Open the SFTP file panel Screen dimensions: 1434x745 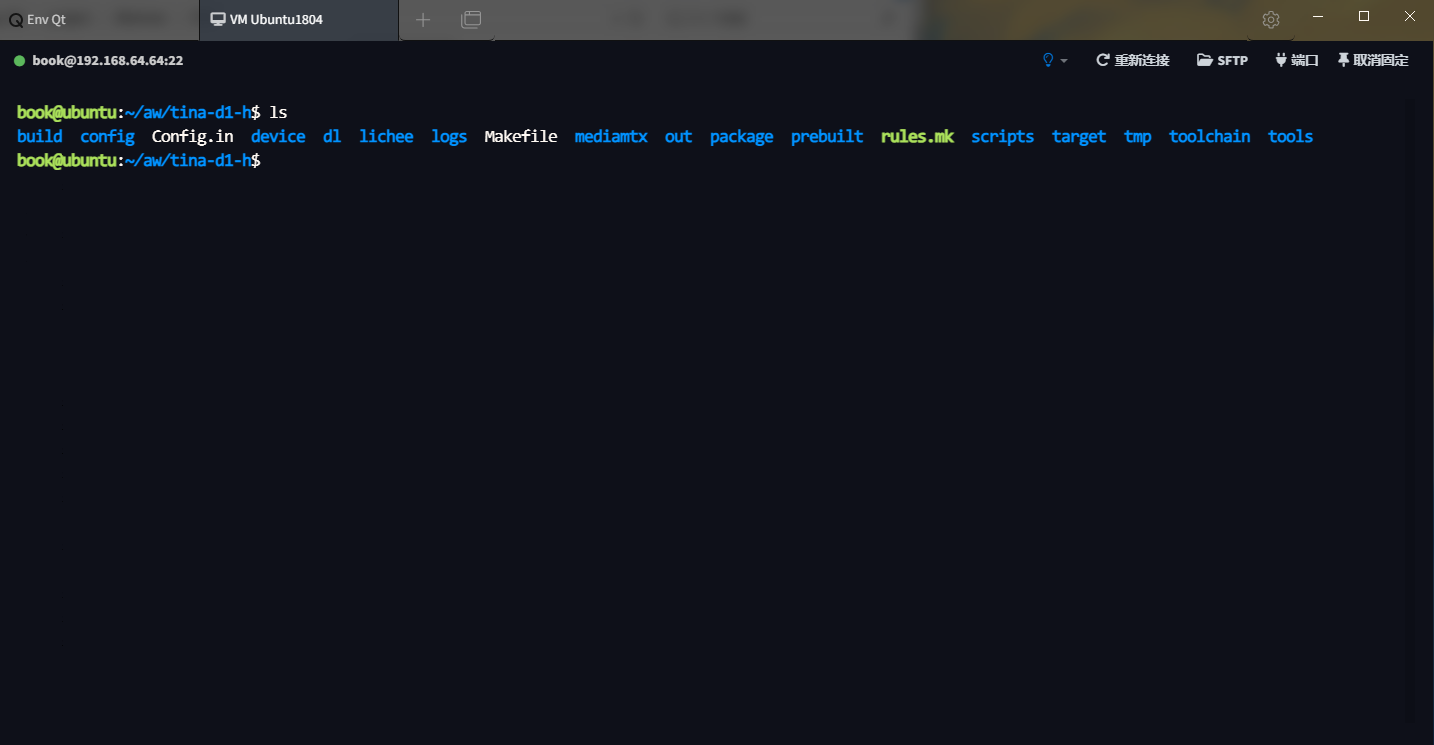[x=1222, y=60]
